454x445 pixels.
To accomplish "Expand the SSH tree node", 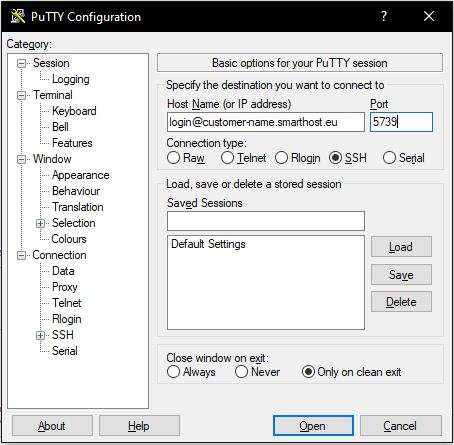I will (40, 335).
